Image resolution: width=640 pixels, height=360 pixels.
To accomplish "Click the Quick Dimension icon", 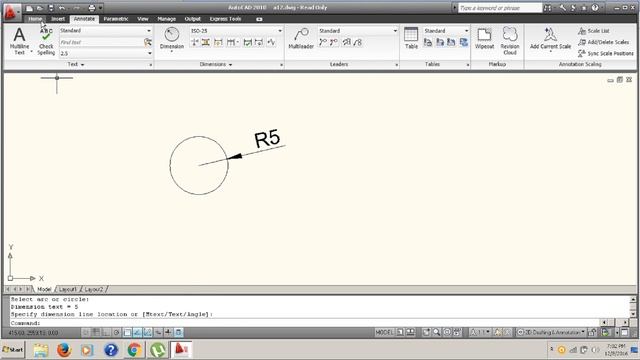I will click(218, 42).
